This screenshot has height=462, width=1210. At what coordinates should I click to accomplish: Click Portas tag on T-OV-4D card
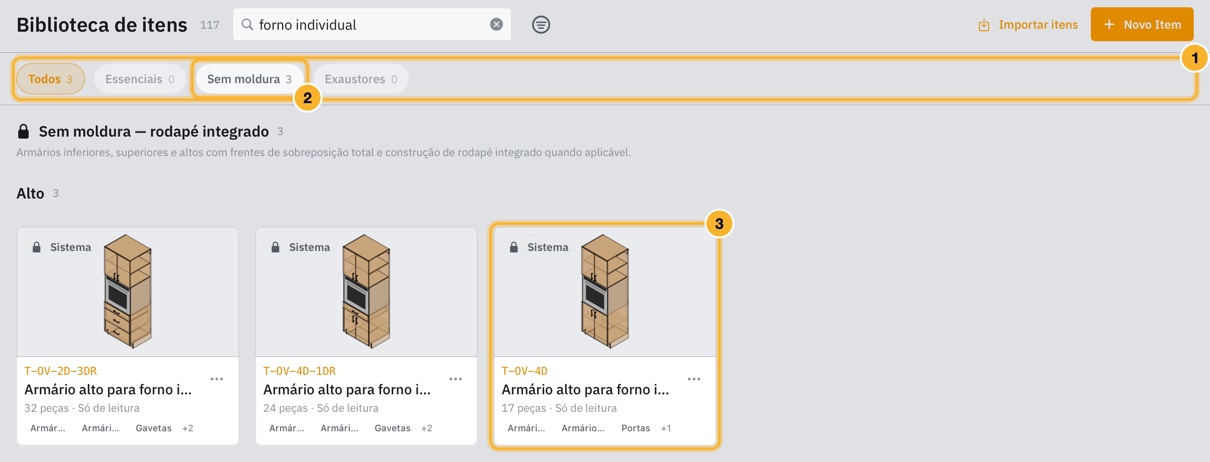(x=635, y=428)
